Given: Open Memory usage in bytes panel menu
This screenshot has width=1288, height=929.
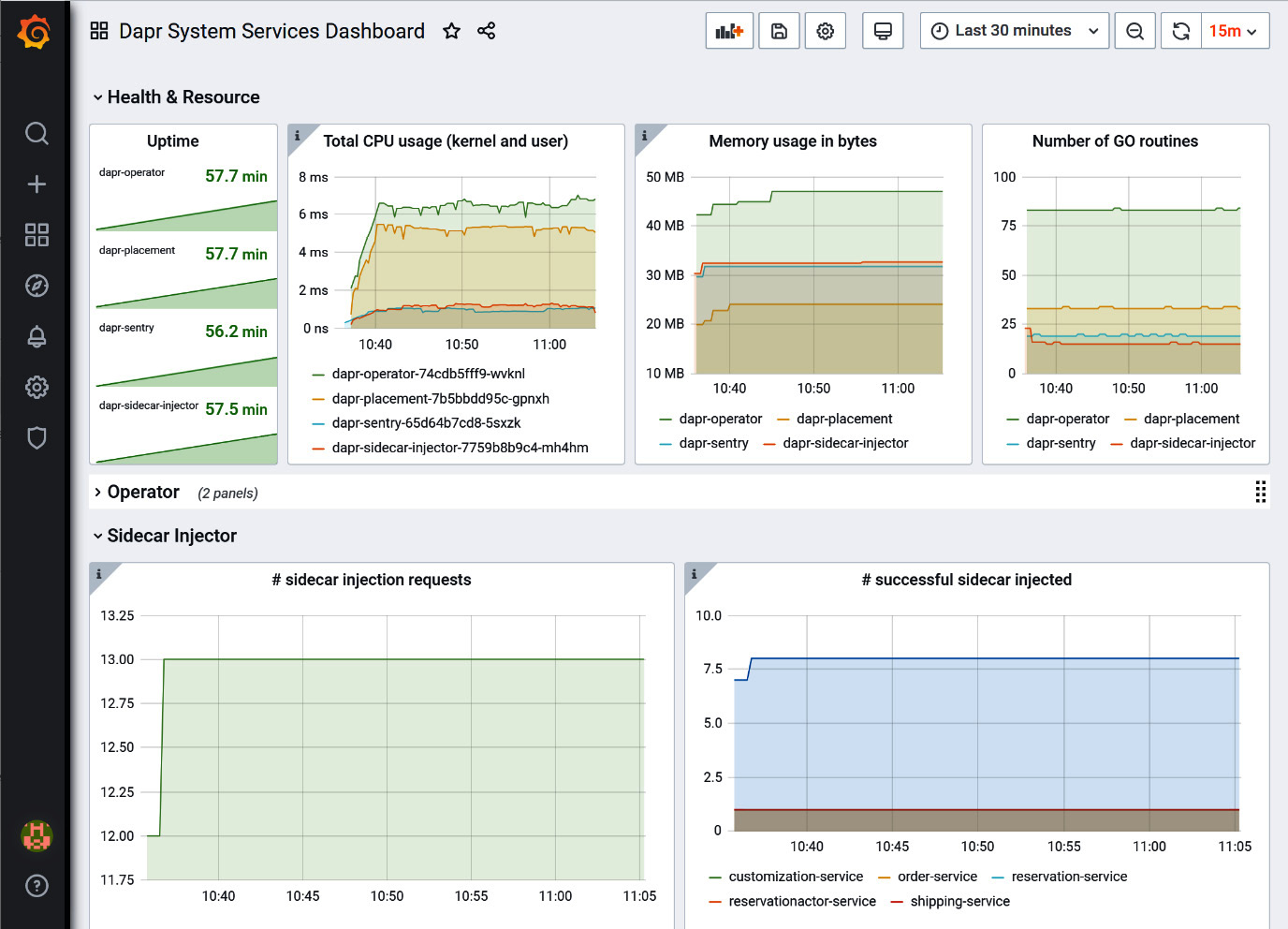Looking at the screenshot, I should pos(793,141).
